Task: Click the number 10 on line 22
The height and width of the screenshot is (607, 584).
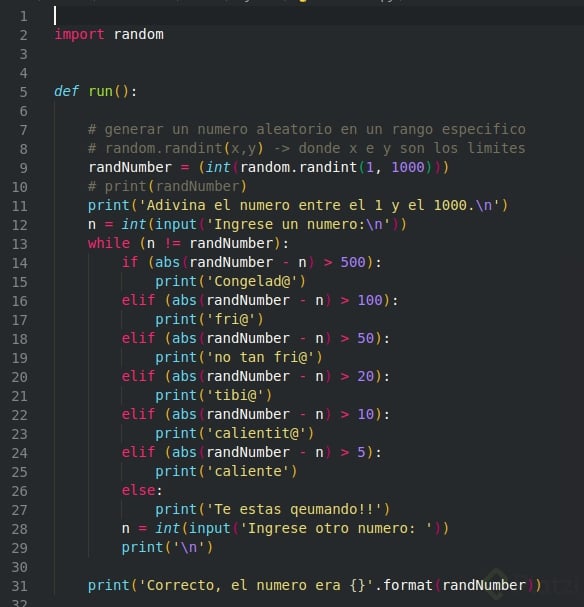Action: coord(366,414)
